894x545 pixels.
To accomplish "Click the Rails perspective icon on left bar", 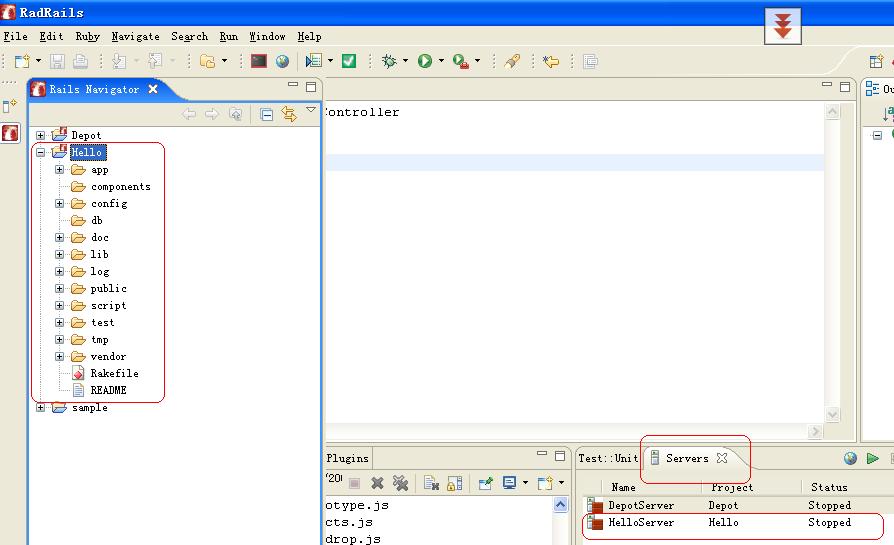I will point(10,133).
